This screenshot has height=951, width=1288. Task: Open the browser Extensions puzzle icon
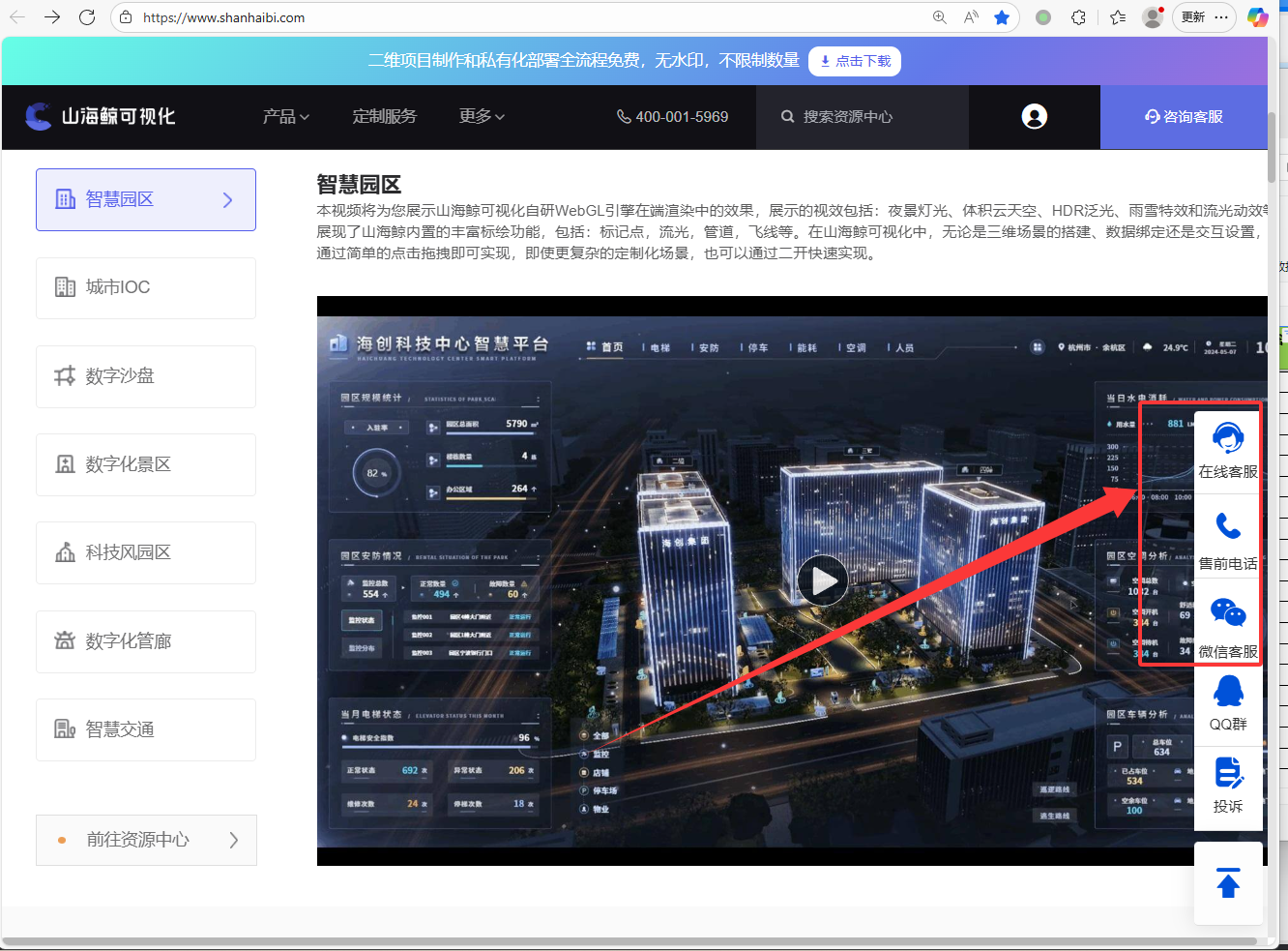[x=1079, y=17]
